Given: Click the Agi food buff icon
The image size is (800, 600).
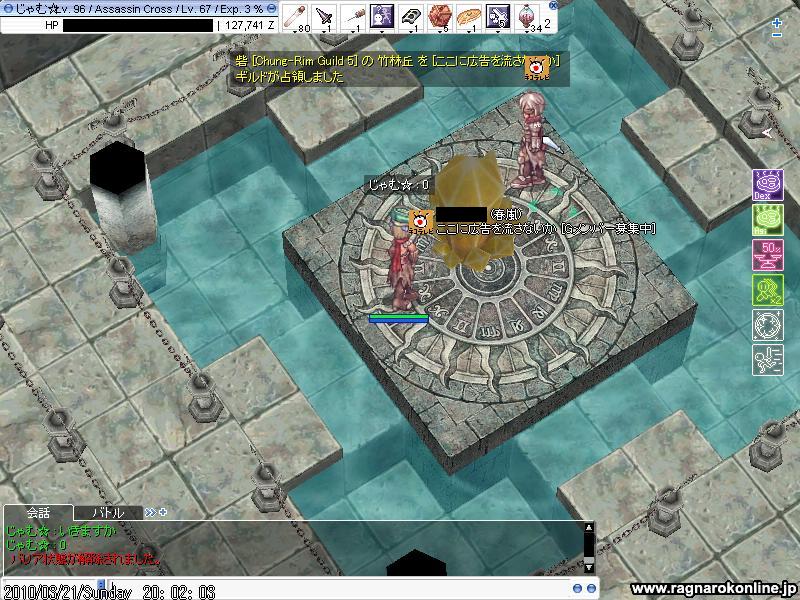Looking at the screenshot, I should (x=768, y=220).
